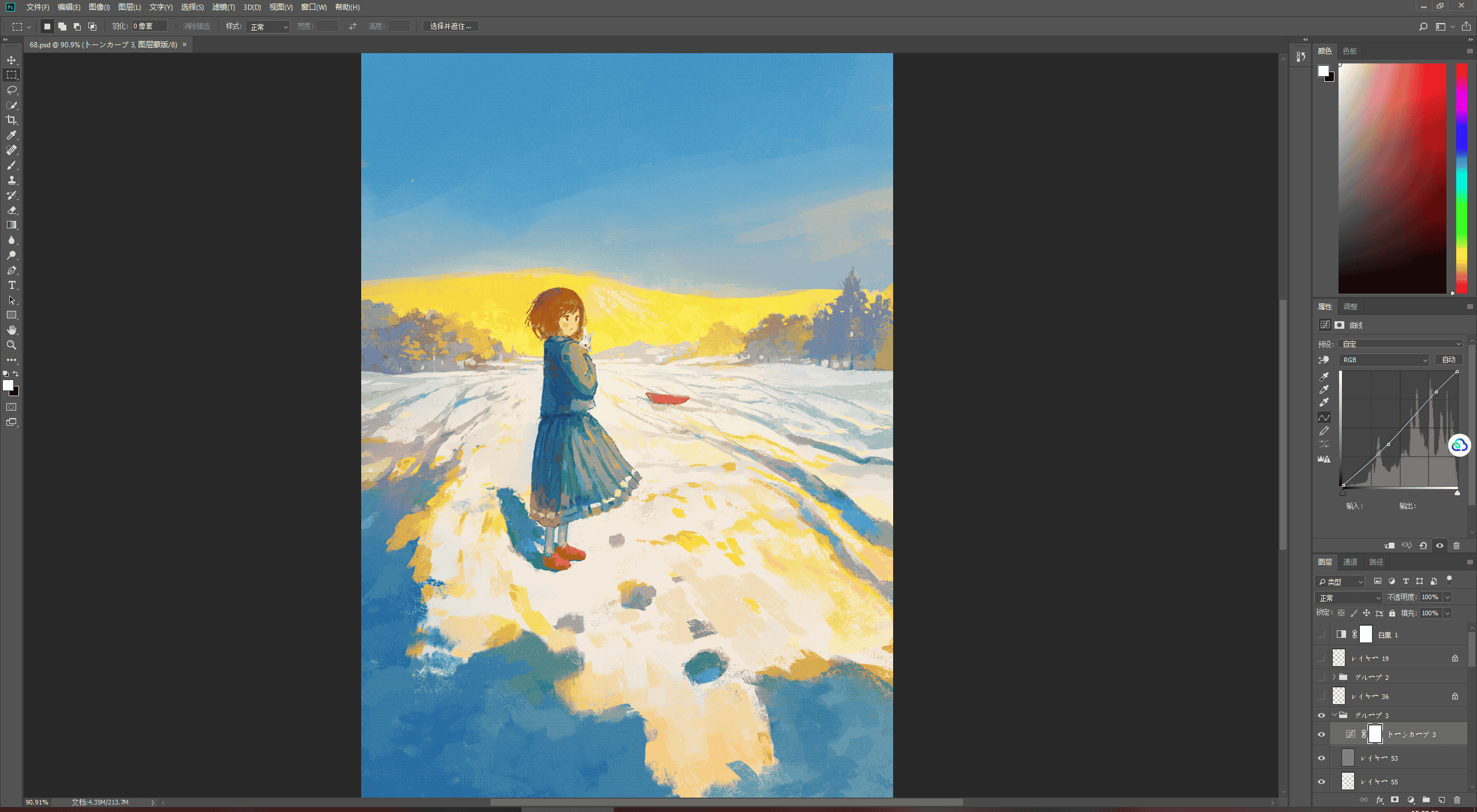Show the グループ 2 group

[x=1321, y=677]
